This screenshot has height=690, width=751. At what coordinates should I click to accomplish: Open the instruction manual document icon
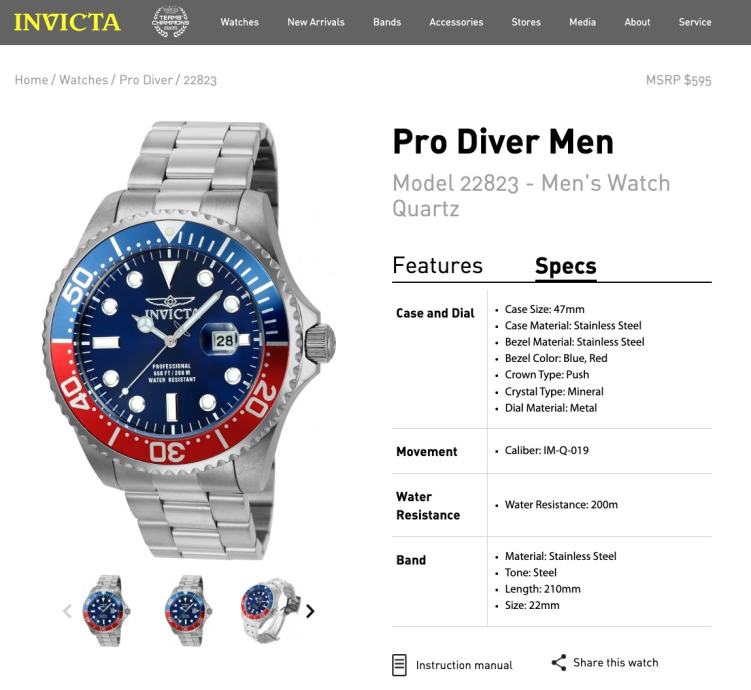[399, 665]
